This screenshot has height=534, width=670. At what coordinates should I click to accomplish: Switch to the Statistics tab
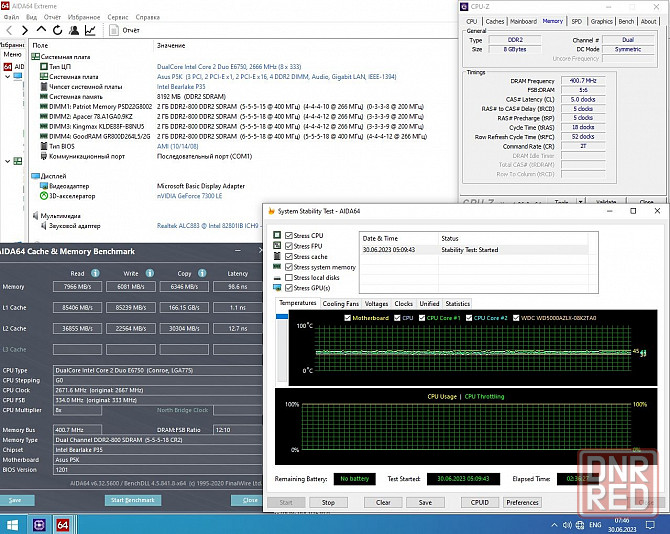click(458, 304)
